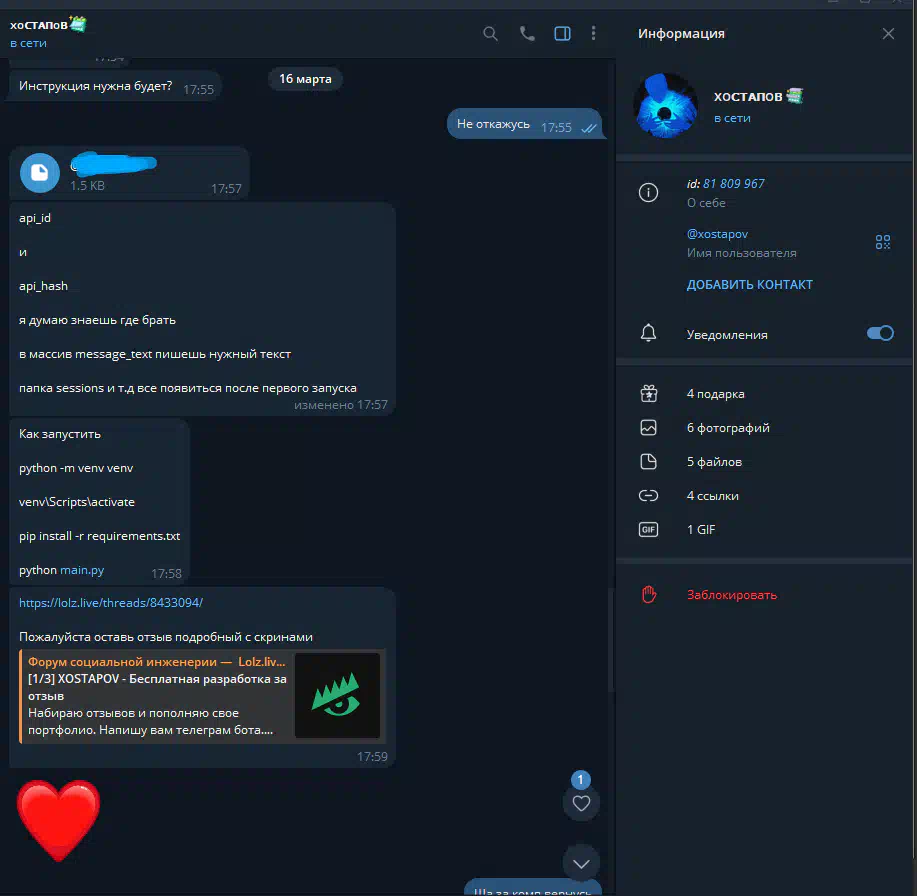The height and width of the screenshot is (896, 917).
Task: Click the gift box icon
Action: 649,394
